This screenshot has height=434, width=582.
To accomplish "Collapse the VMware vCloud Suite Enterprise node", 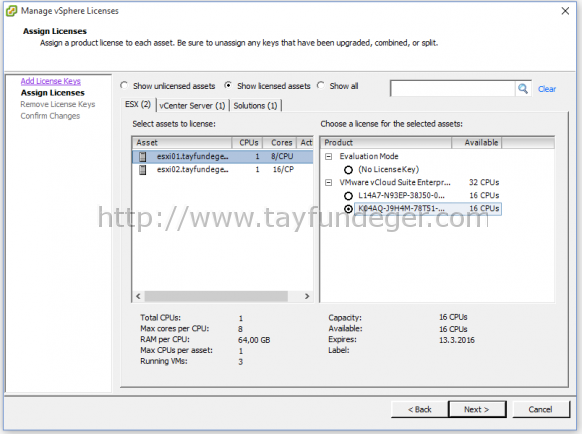I will pyautogui.click(x=328, y=183).
